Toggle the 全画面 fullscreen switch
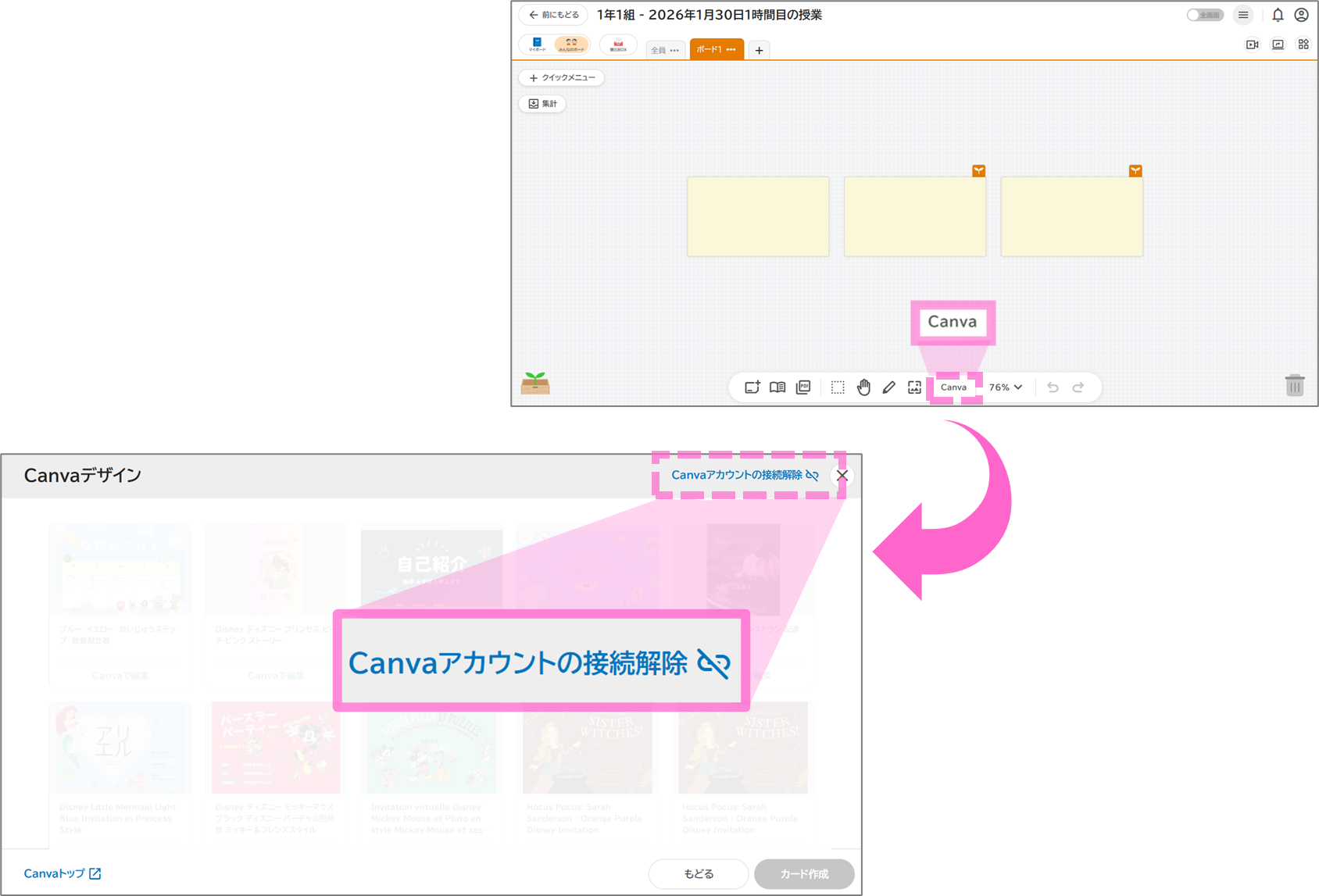The image size is (1319, 896). tap(1204, 15)
